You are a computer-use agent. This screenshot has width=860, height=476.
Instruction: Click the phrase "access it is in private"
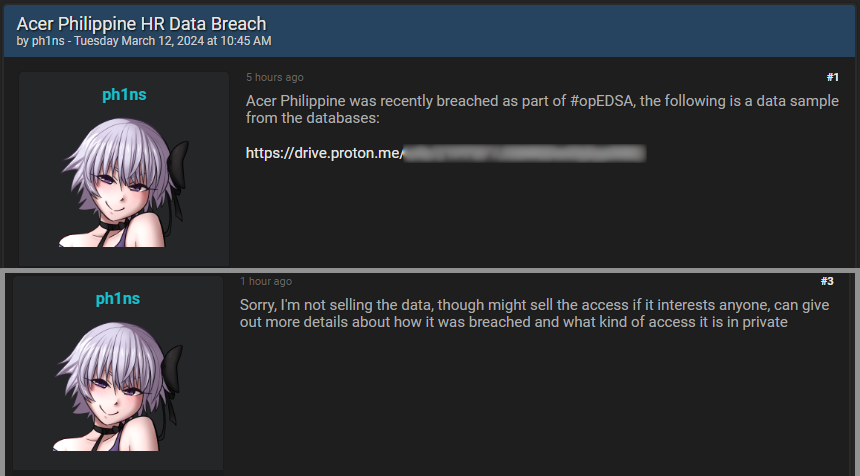click(716, 323)
